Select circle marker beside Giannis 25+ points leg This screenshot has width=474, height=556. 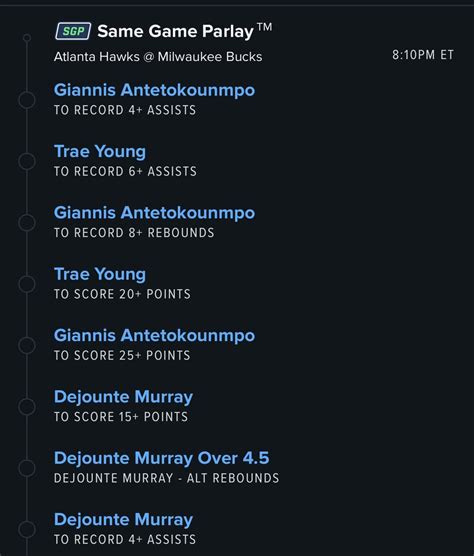(27, 345)
